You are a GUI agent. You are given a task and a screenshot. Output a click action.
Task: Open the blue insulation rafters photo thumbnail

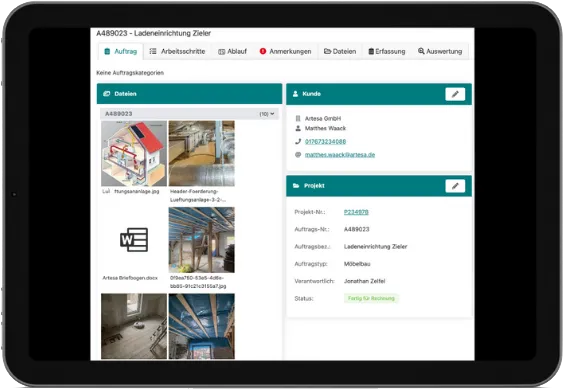click(201, 326)
